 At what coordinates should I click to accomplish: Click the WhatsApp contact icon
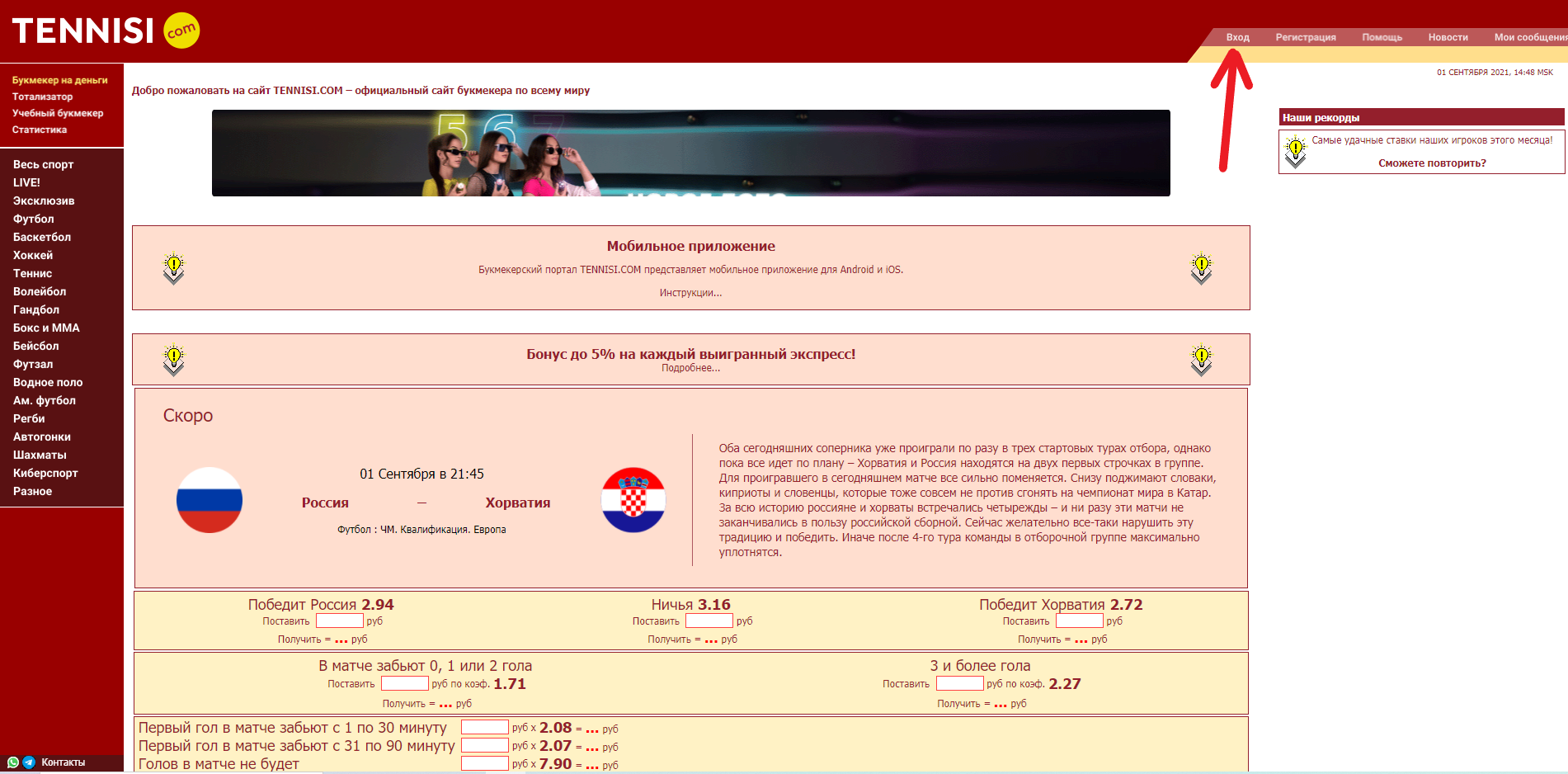[x=13, y=762]
